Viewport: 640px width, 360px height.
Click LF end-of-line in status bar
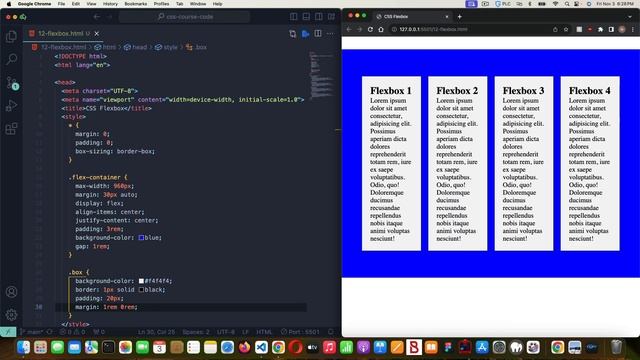pos(245,332)
